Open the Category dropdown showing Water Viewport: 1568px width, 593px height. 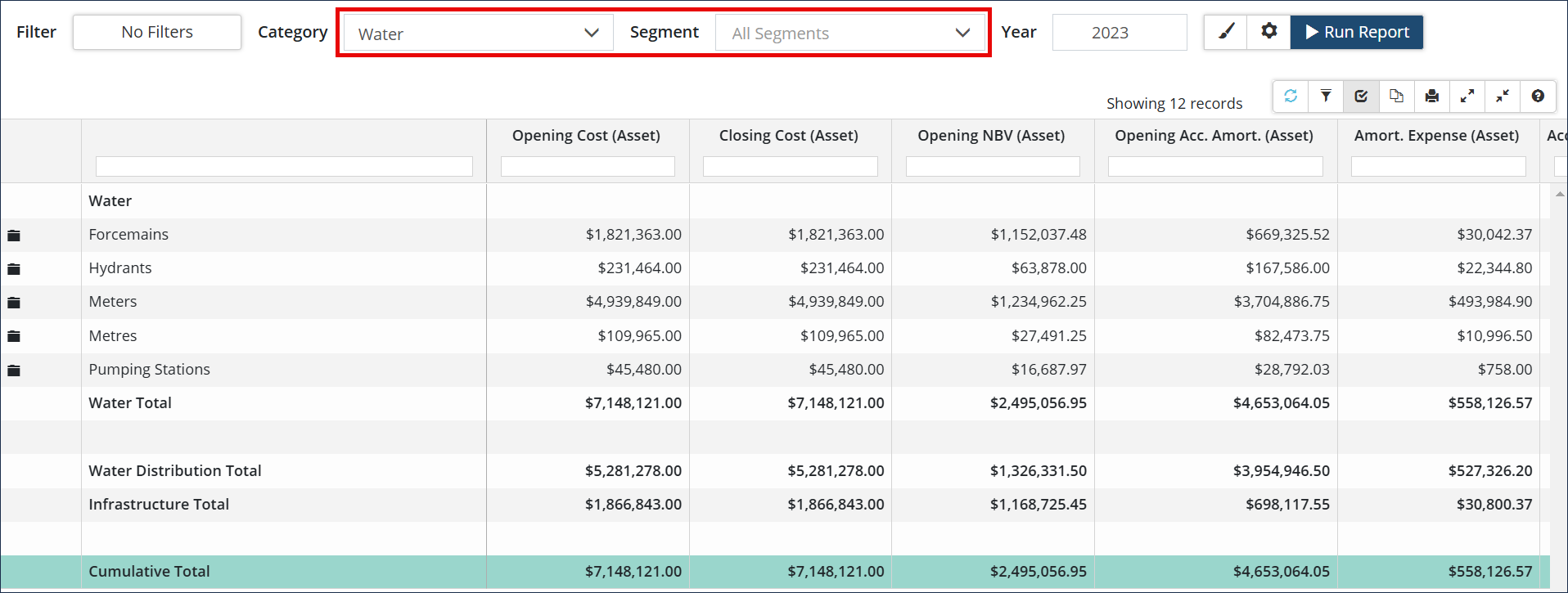point(478,34)
